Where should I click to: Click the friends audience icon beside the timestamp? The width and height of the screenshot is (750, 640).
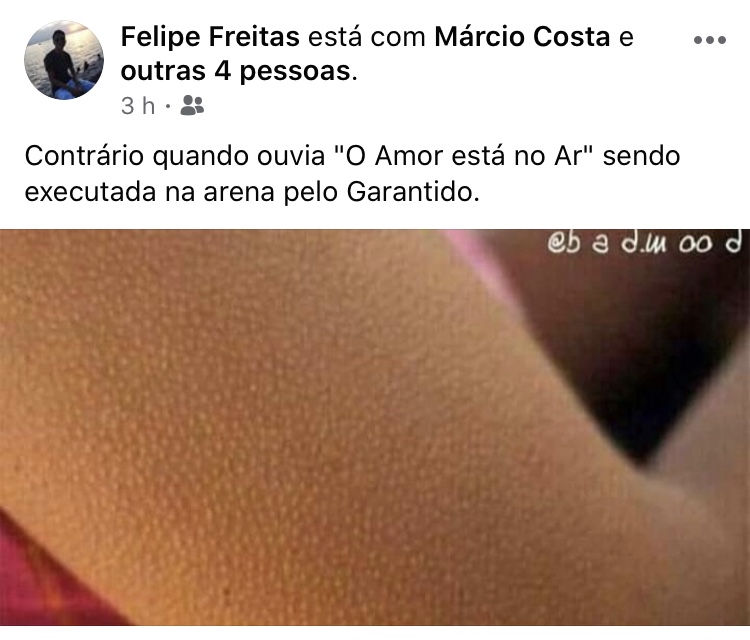coord(192,105)
